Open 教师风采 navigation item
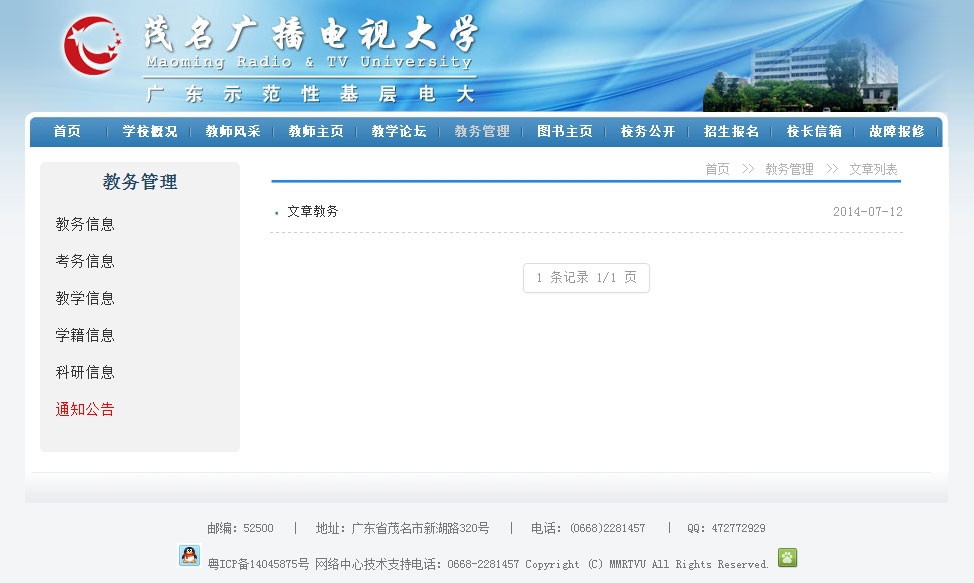 pos(233,131)
